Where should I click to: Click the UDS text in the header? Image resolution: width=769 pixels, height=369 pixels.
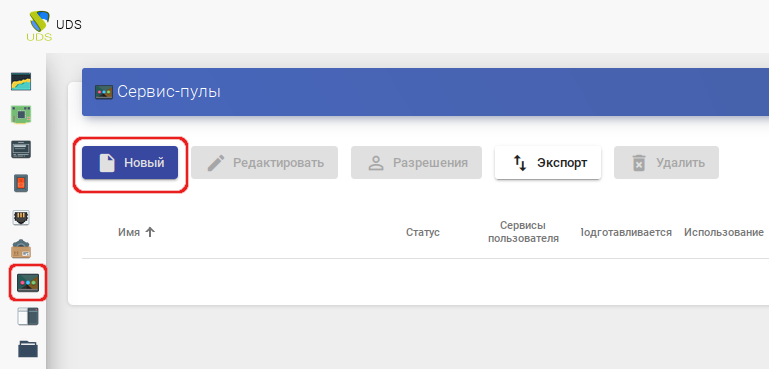[69, 25]
